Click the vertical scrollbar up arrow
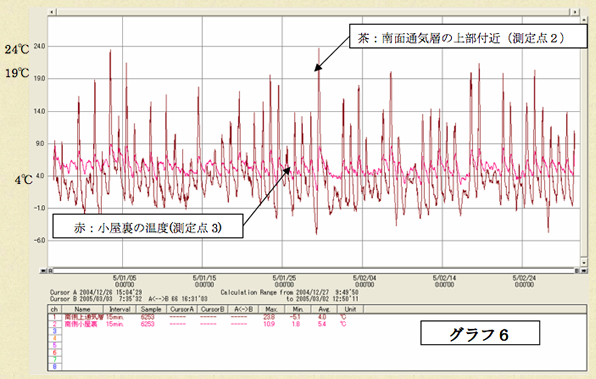This screenshot has width=596, height=379. click(x=584, y=19)
